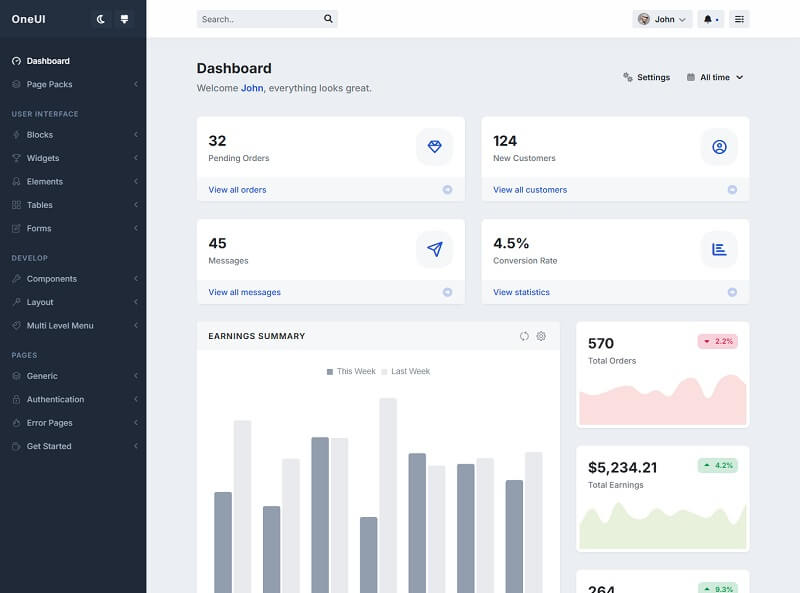
Task: Refresh the Earnings Summary chart
Action: [524, 337]
